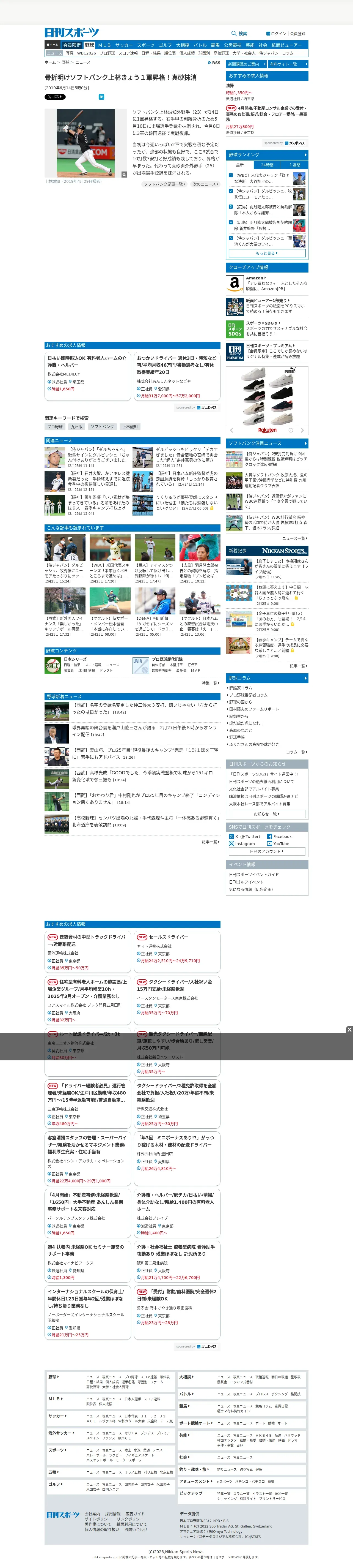The width and height of the screenshot is (353, 1568).
Task: Click the Hatena bookmark share icon
Action: click(x=101, y=97)
